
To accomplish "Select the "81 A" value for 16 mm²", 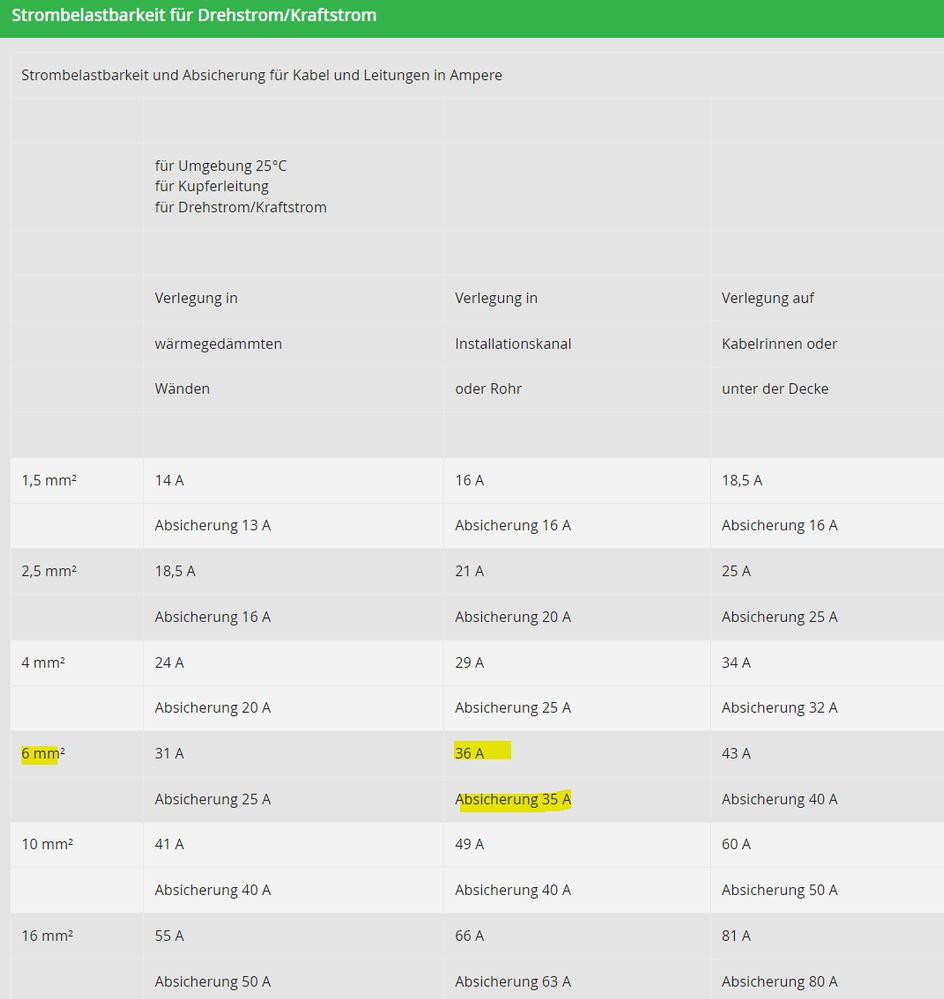I will tap(735, 935).
